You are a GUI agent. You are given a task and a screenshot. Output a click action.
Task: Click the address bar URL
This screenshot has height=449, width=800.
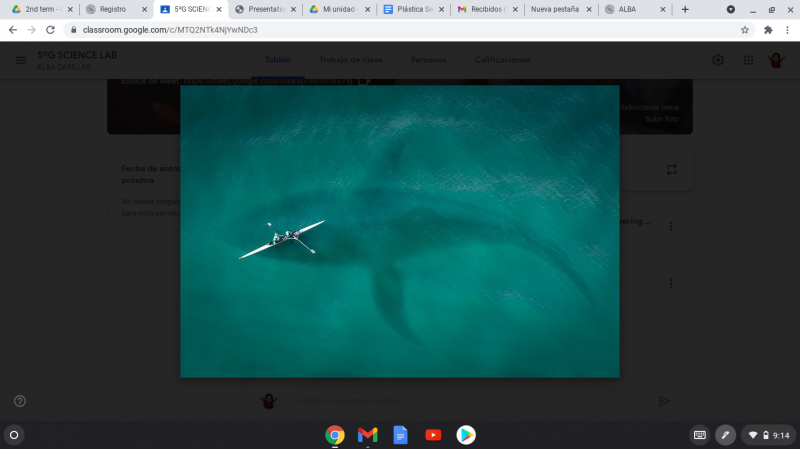170,30
